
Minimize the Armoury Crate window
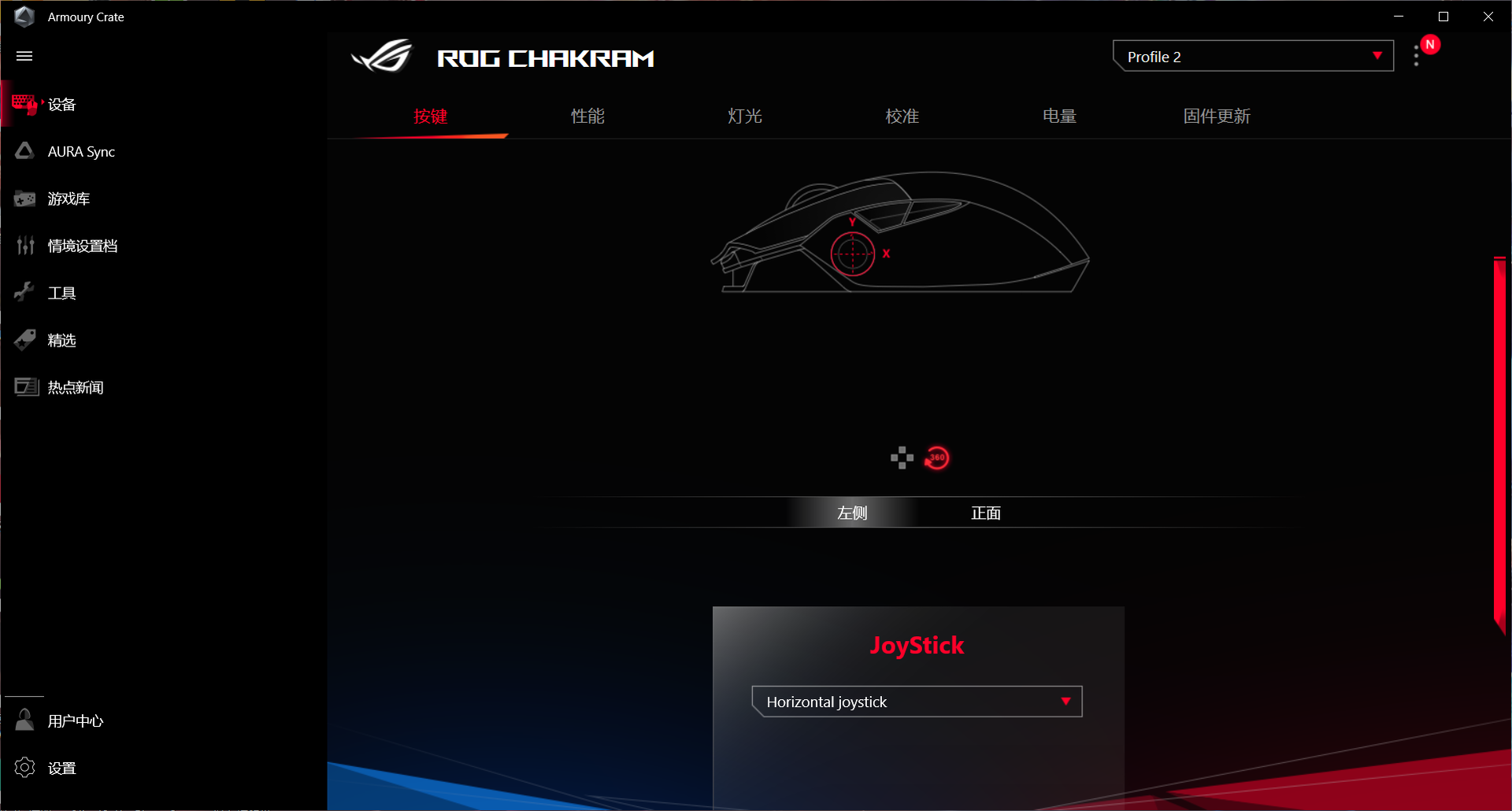(x=1399, y=17)
